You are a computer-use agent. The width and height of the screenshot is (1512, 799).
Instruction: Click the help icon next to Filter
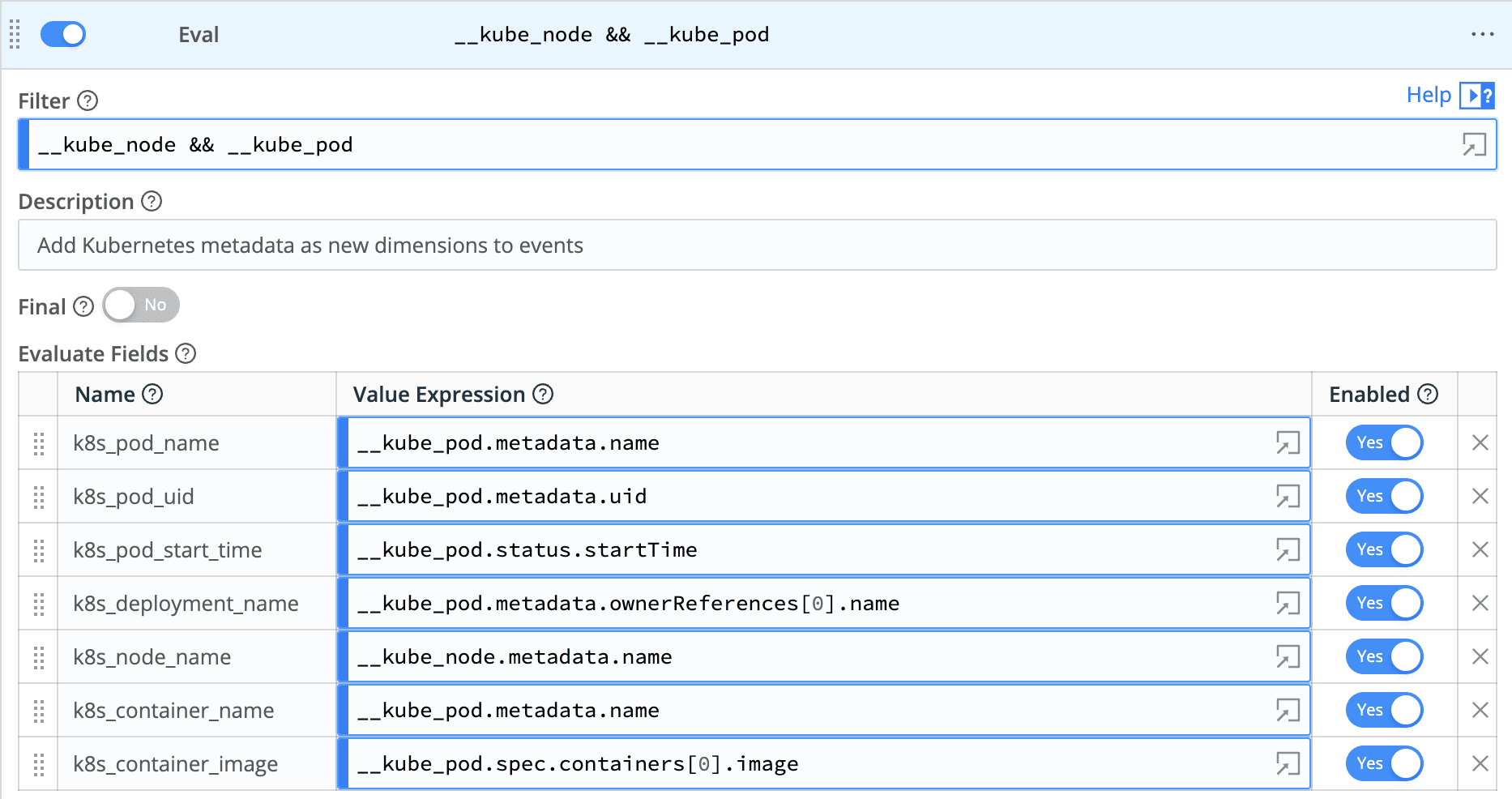(x=88, y=100)
